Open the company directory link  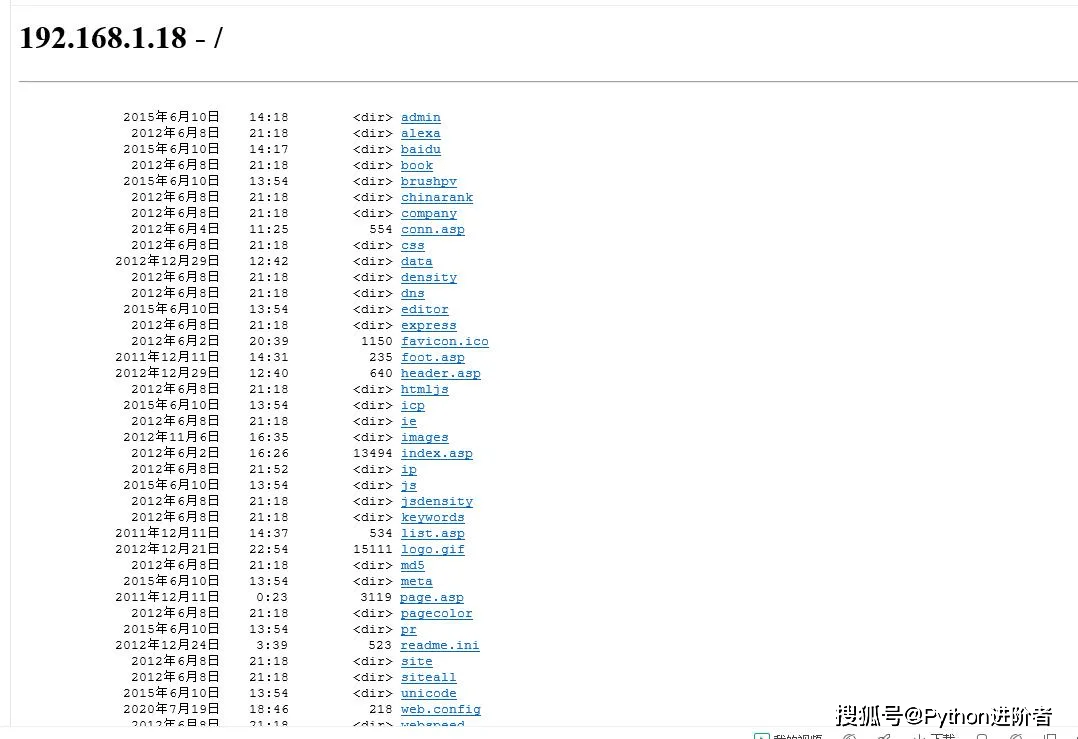coord(429,213)
